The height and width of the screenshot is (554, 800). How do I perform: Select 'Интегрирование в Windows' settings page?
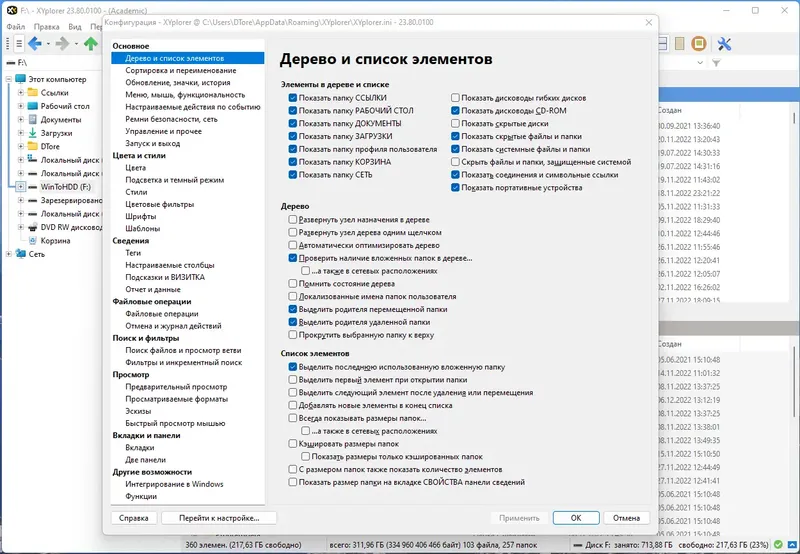coord(174,484)
